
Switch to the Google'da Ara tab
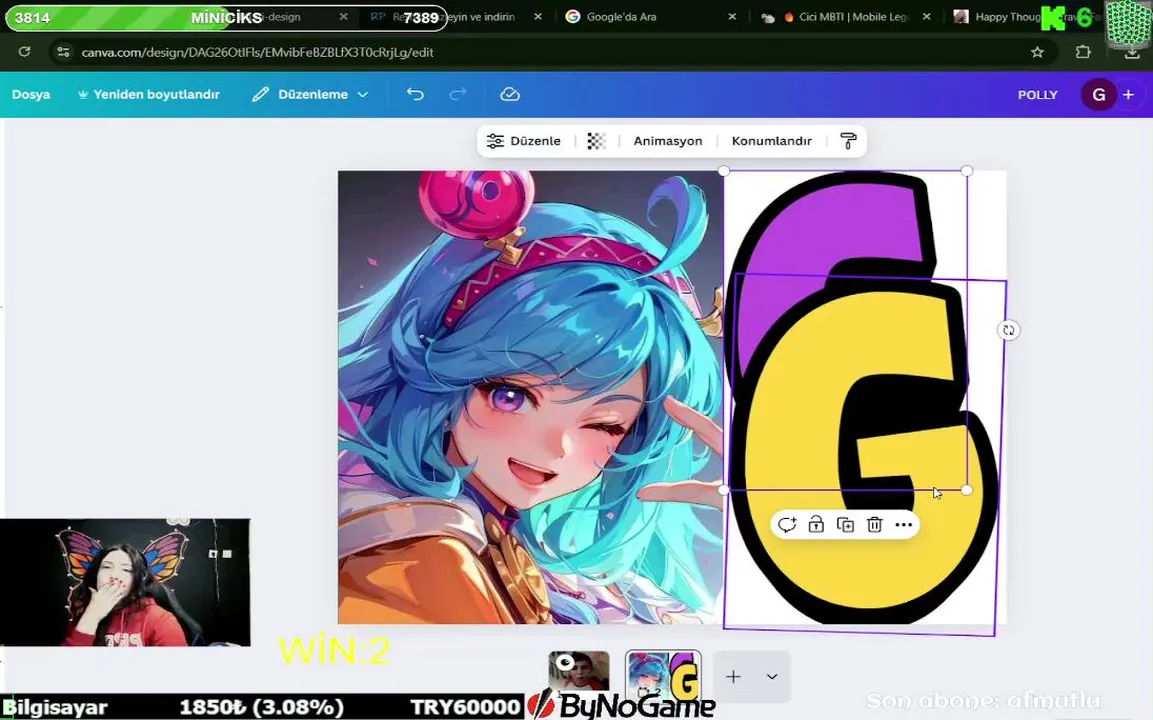pos(621,16)
